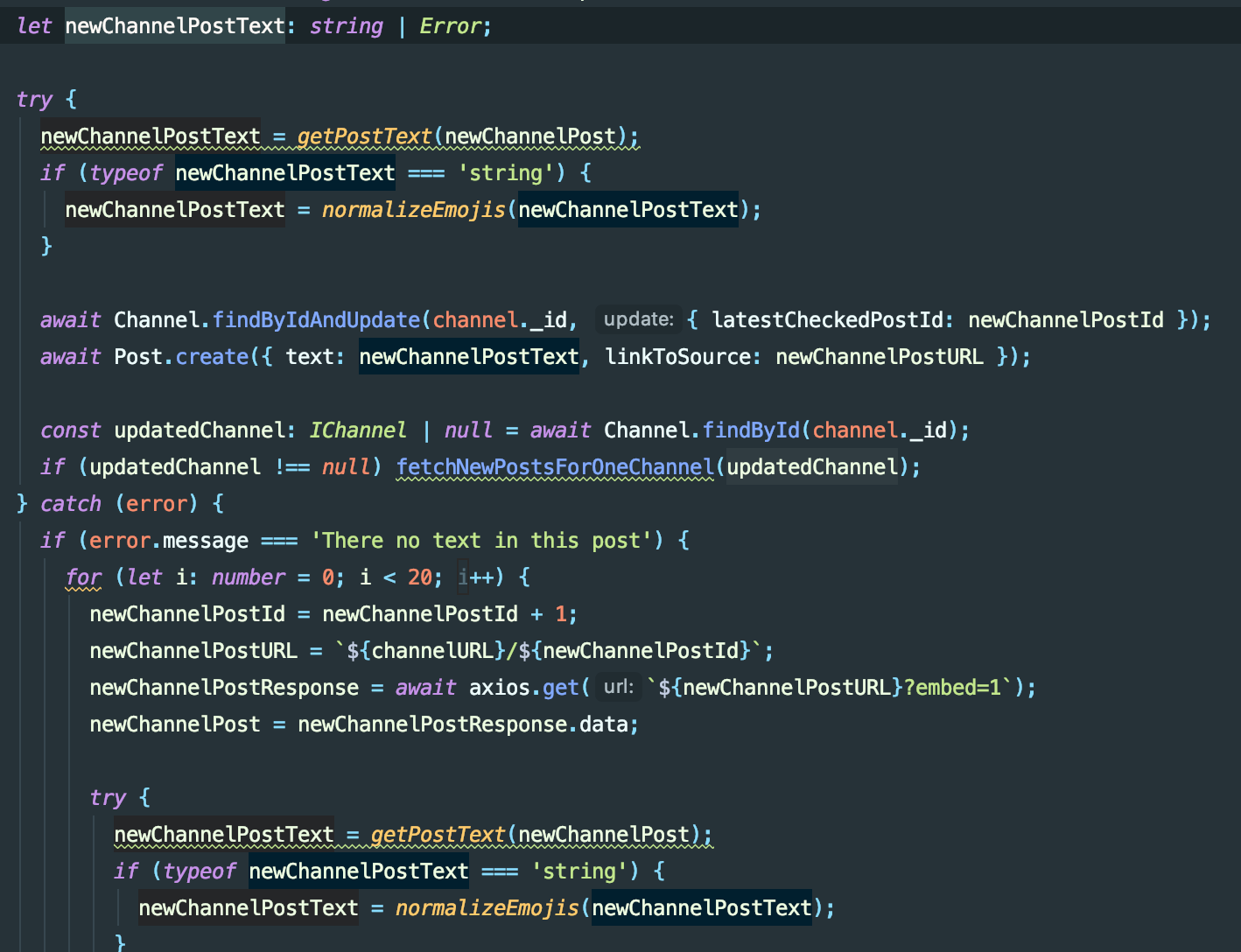Click the channelURL template variable
The height and width of the screenshot is (952, 1241).
433,650
